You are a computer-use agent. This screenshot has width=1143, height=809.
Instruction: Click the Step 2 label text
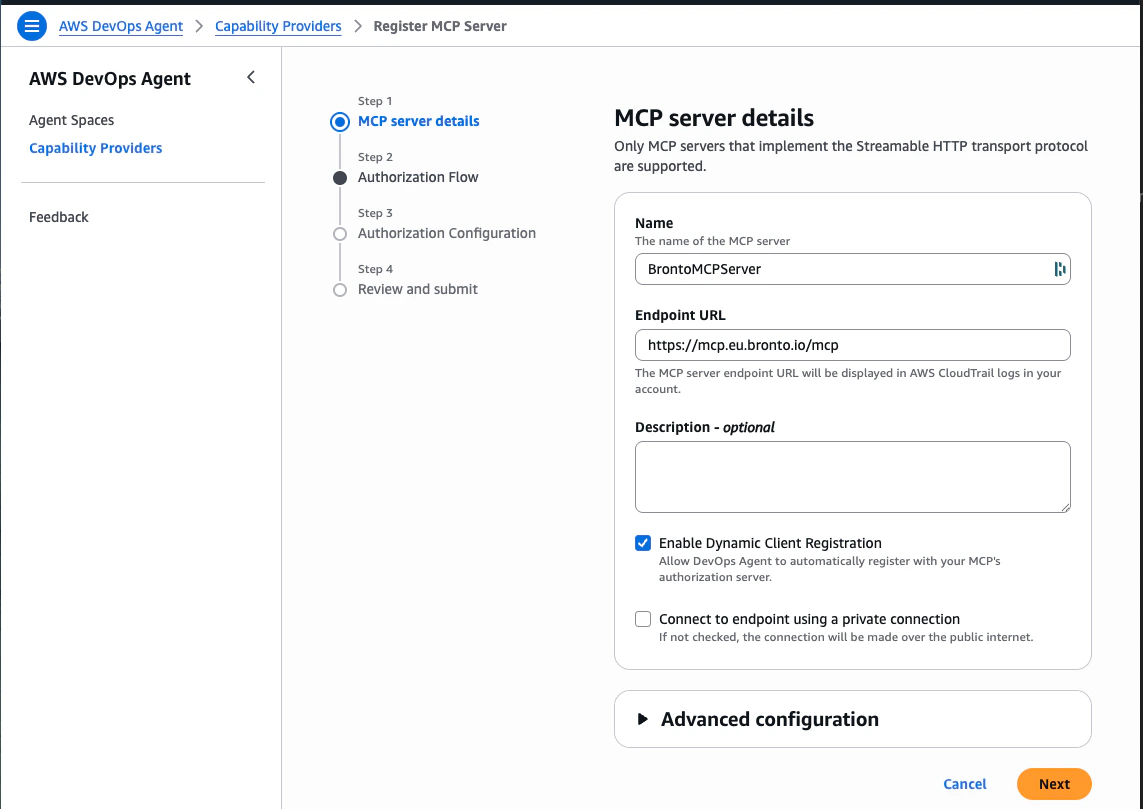click(x=375, y=157)
